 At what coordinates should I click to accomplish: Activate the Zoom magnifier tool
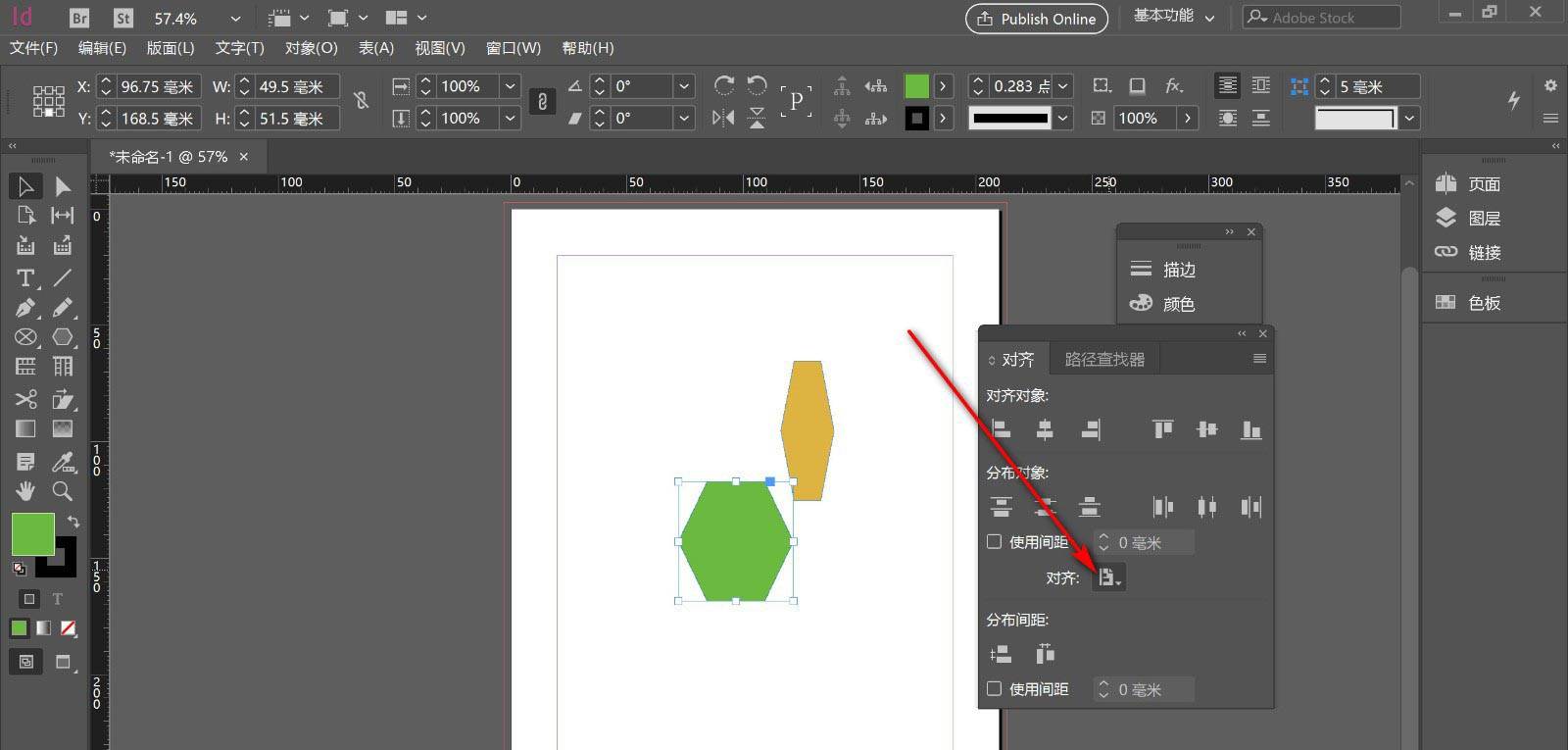pos(63,491)
